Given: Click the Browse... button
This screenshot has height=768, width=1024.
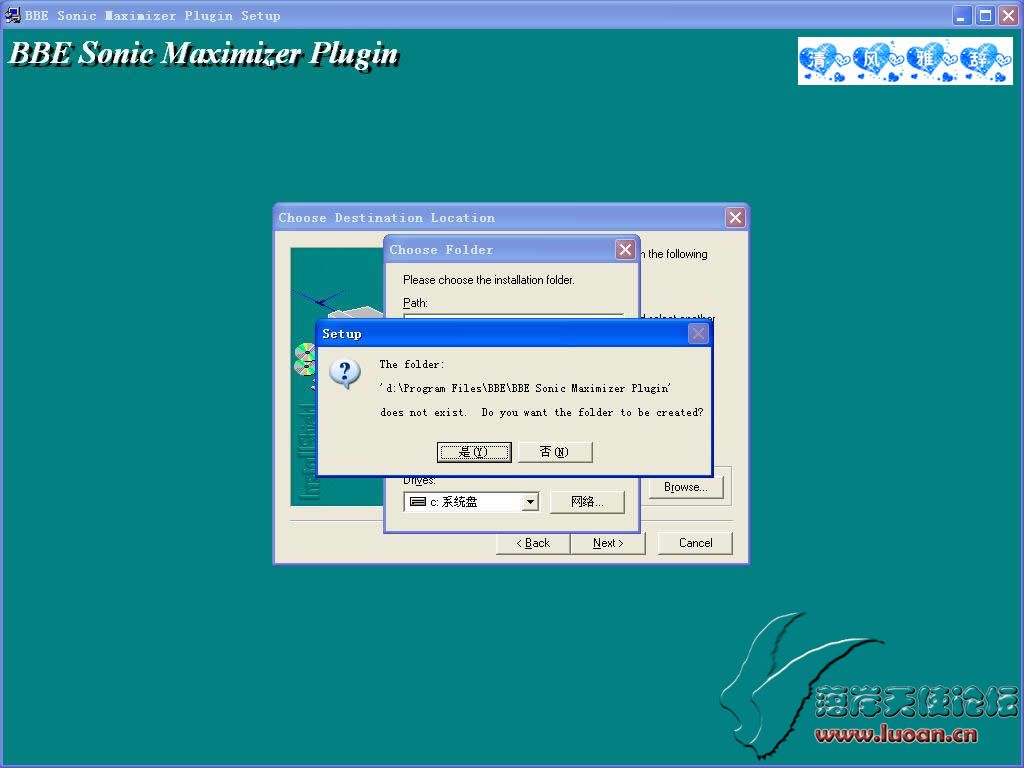Looking at the screenshot, I should click(x=686, y=487).
